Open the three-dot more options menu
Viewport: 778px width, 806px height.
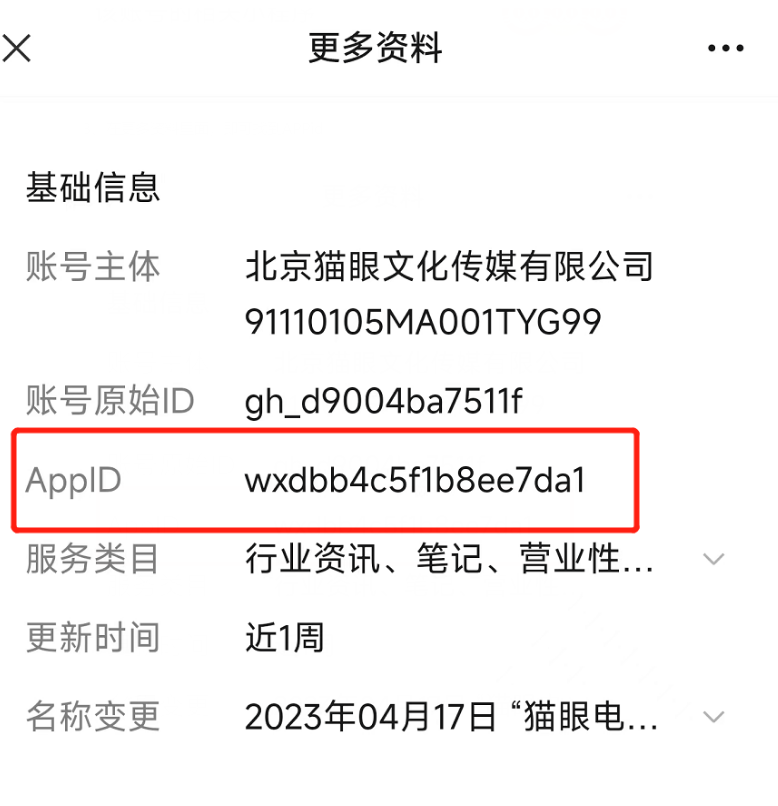click(x=725, y=48)
